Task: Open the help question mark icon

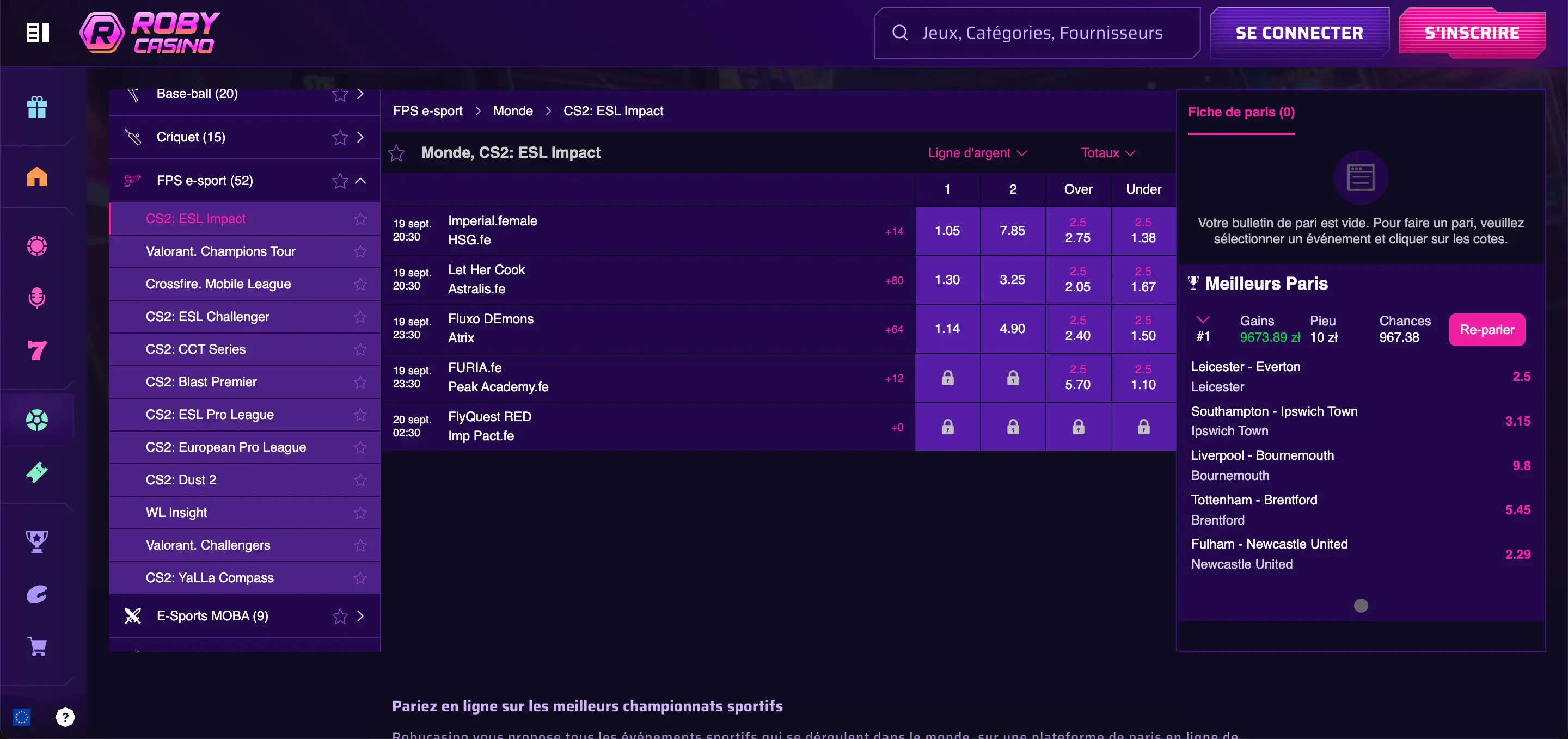Action: point(65,717)
